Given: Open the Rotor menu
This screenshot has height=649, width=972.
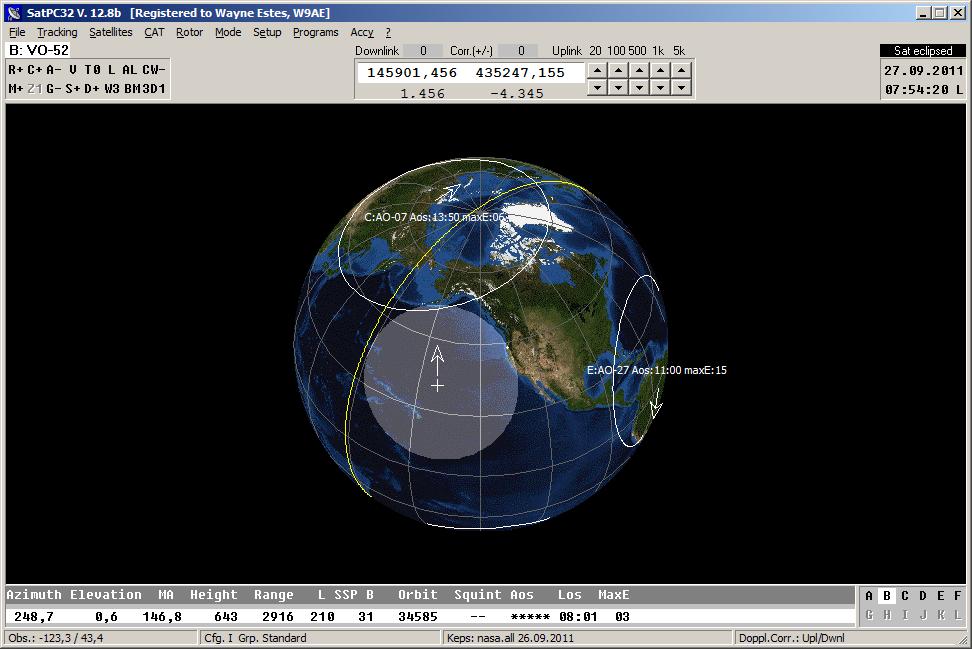Looking at the screenshot, I should click(189, 32).
